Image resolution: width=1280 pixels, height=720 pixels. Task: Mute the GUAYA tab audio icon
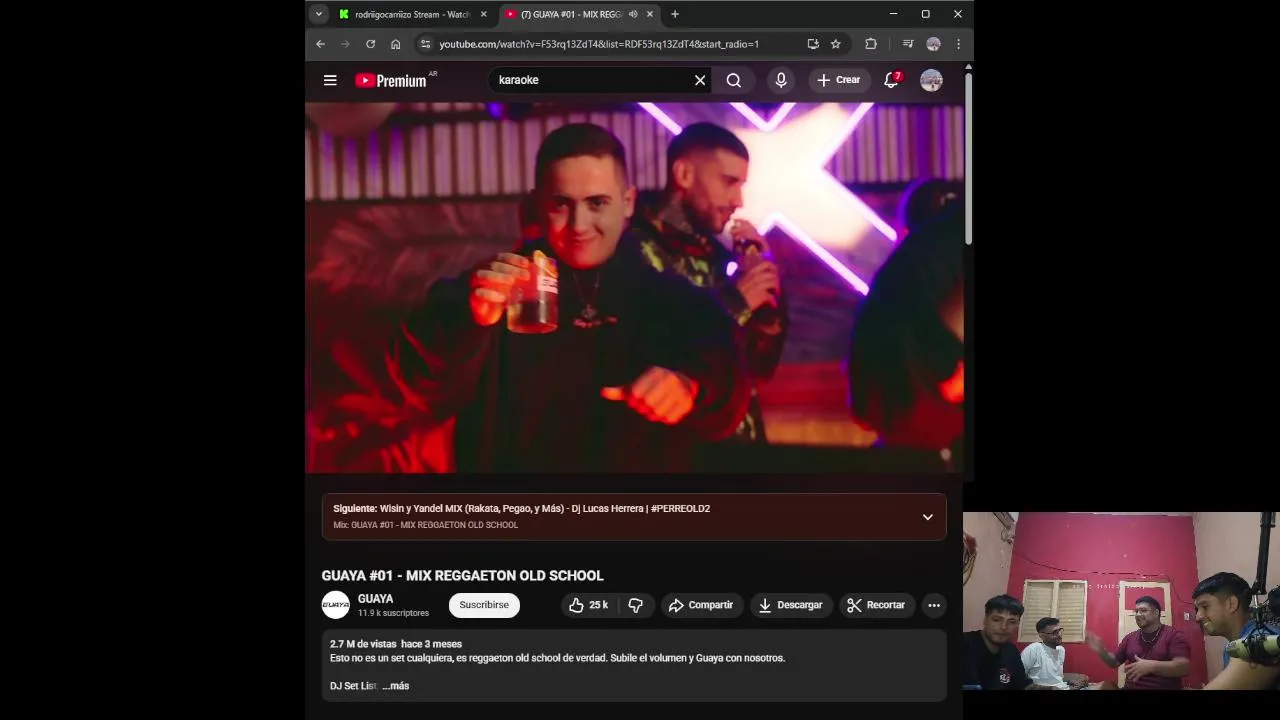[633, 14]
